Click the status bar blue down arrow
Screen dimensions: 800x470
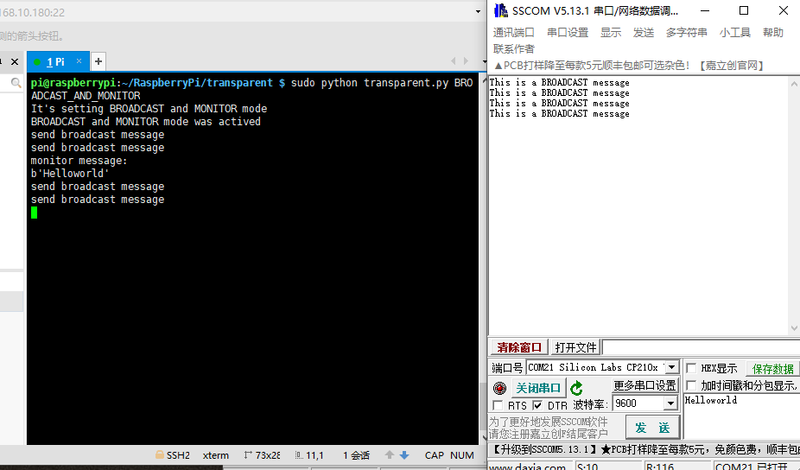[404, 455]
